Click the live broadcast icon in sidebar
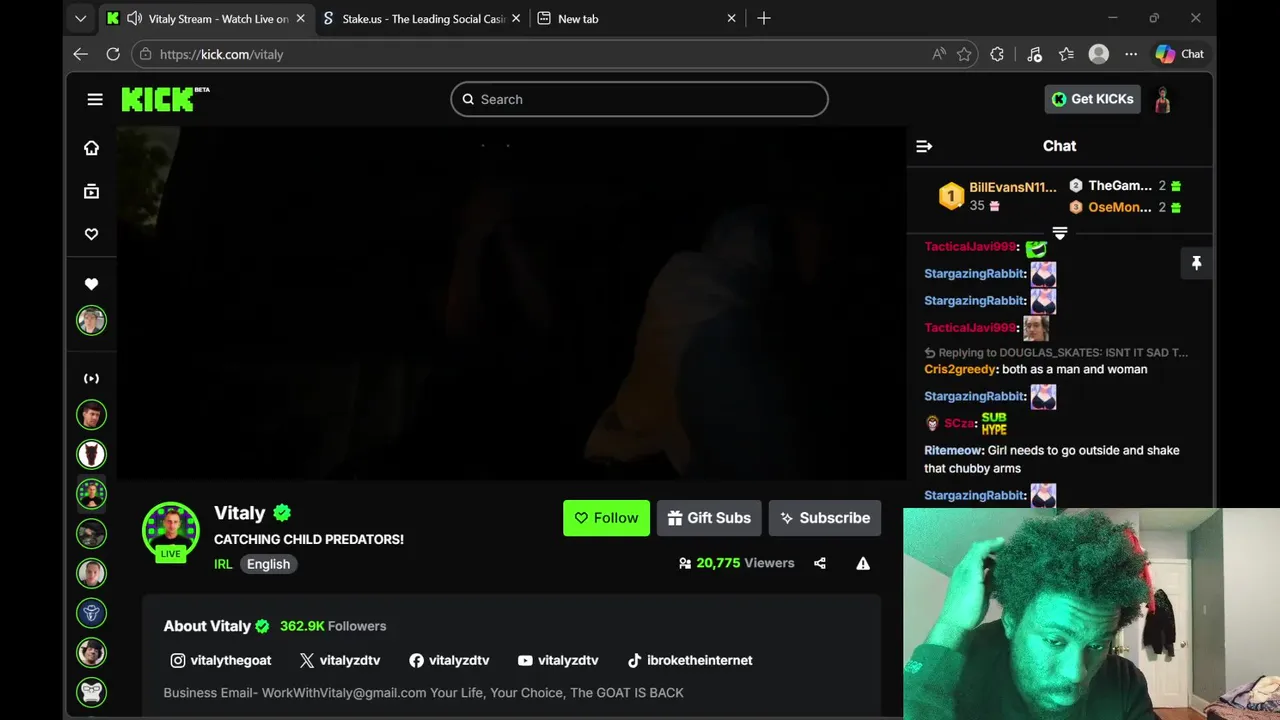This screenshot has height=720, width=1280. point(91,378)
